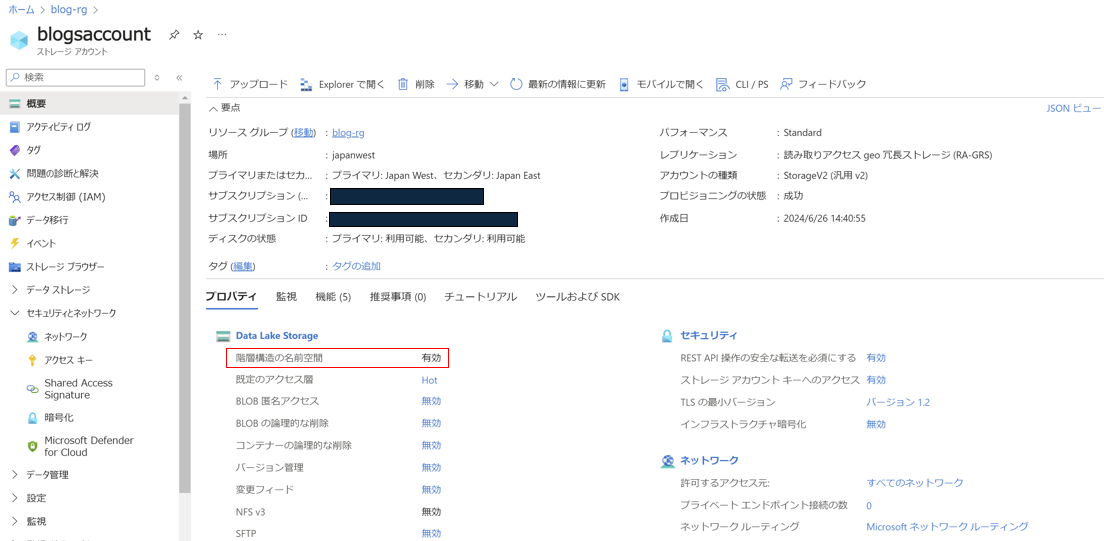Click 無効 for BLOB 匿名アクセス

point(432,402)
